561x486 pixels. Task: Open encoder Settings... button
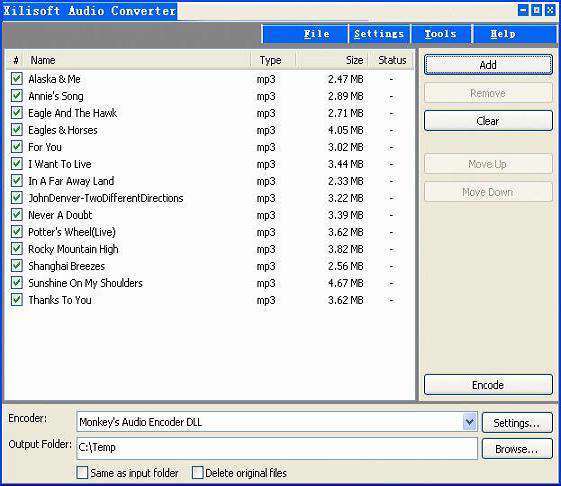517,423
